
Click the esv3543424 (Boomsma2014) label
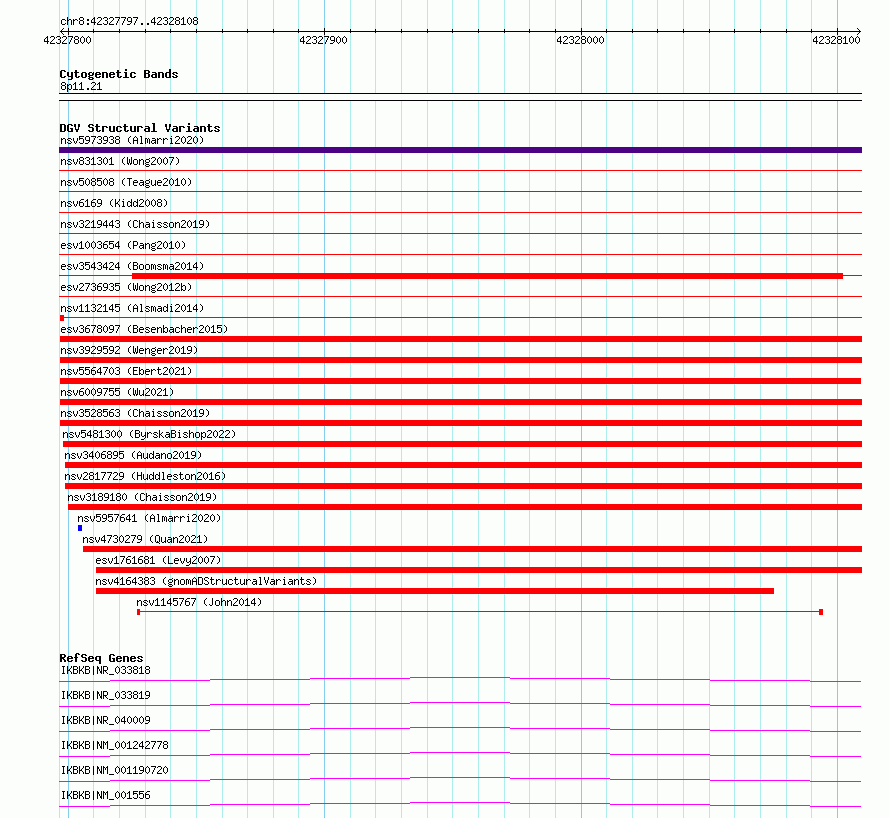132,266
